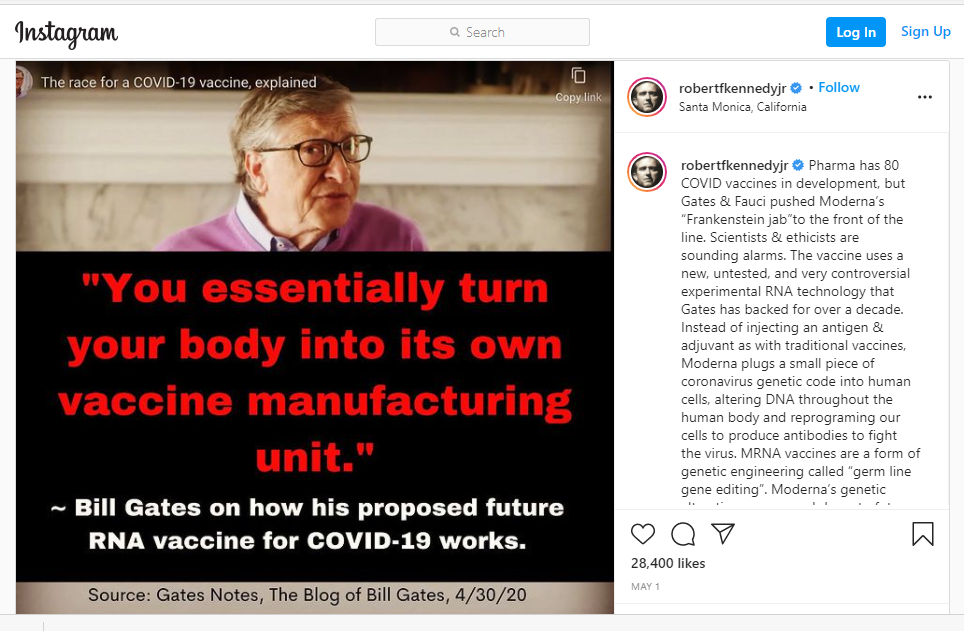Save the post with the bookmark icon
This screenshot has width=964, height=631.
click(922, 534)
